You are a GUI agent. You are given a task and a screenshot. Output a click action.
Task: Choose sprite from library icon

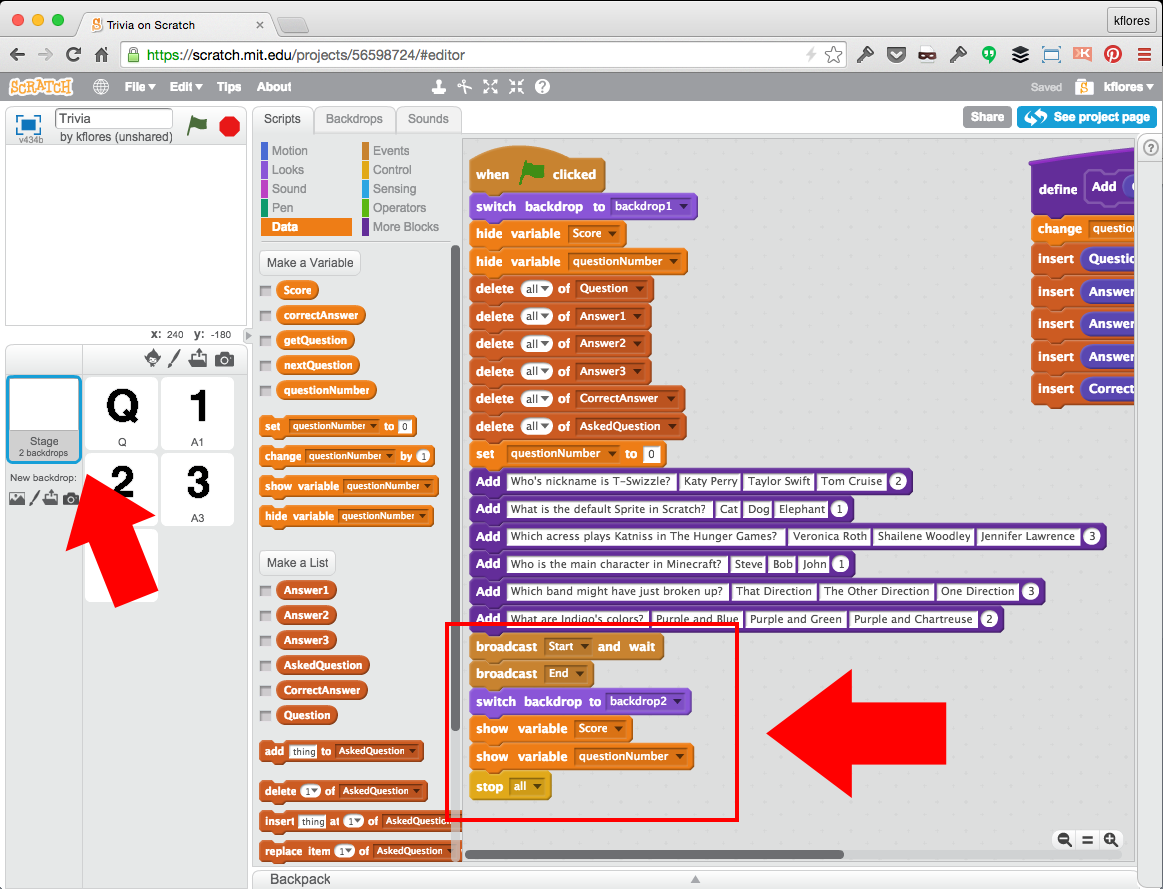click(152, 359)
